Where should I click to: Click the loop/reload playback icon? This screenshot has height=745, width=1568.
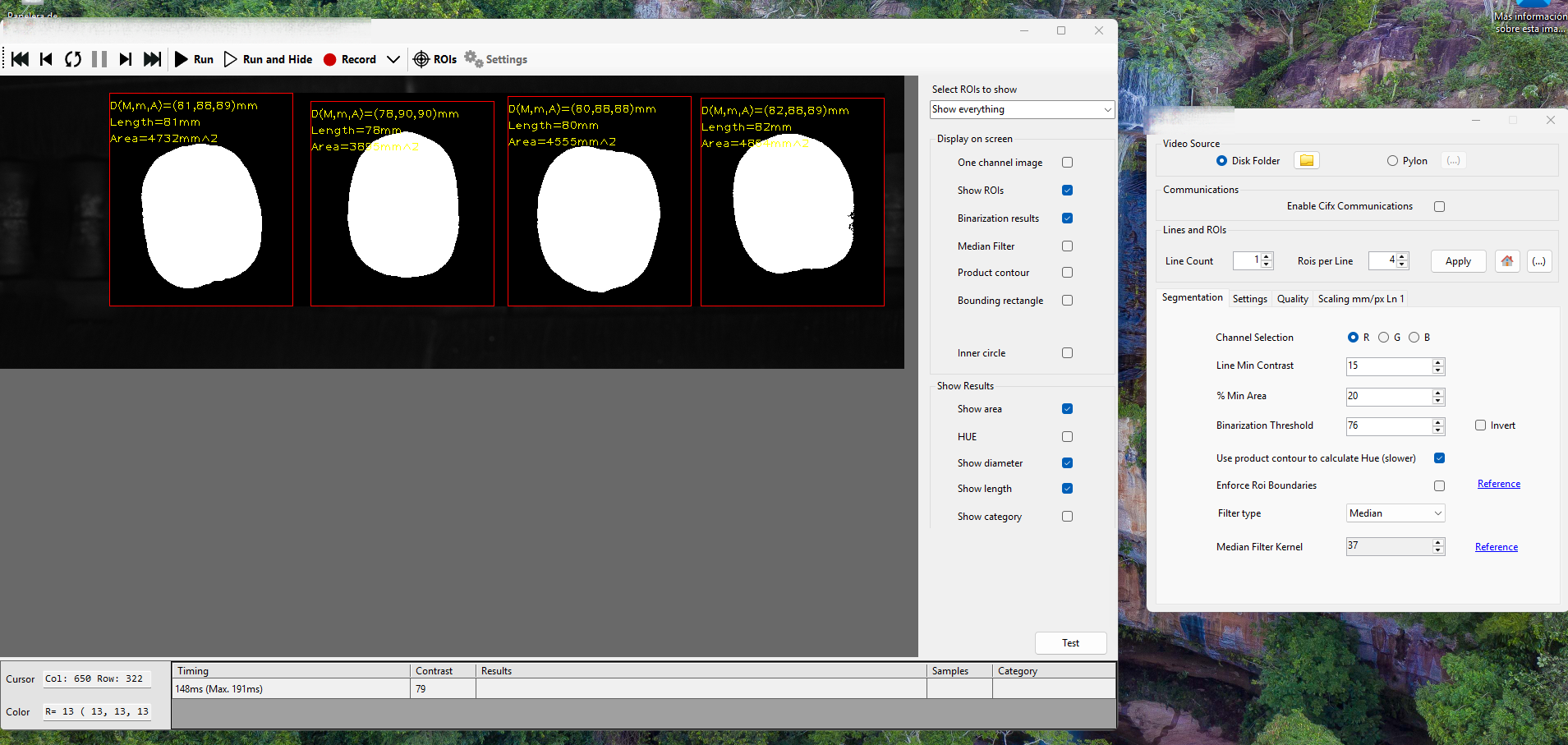[73, 59]
